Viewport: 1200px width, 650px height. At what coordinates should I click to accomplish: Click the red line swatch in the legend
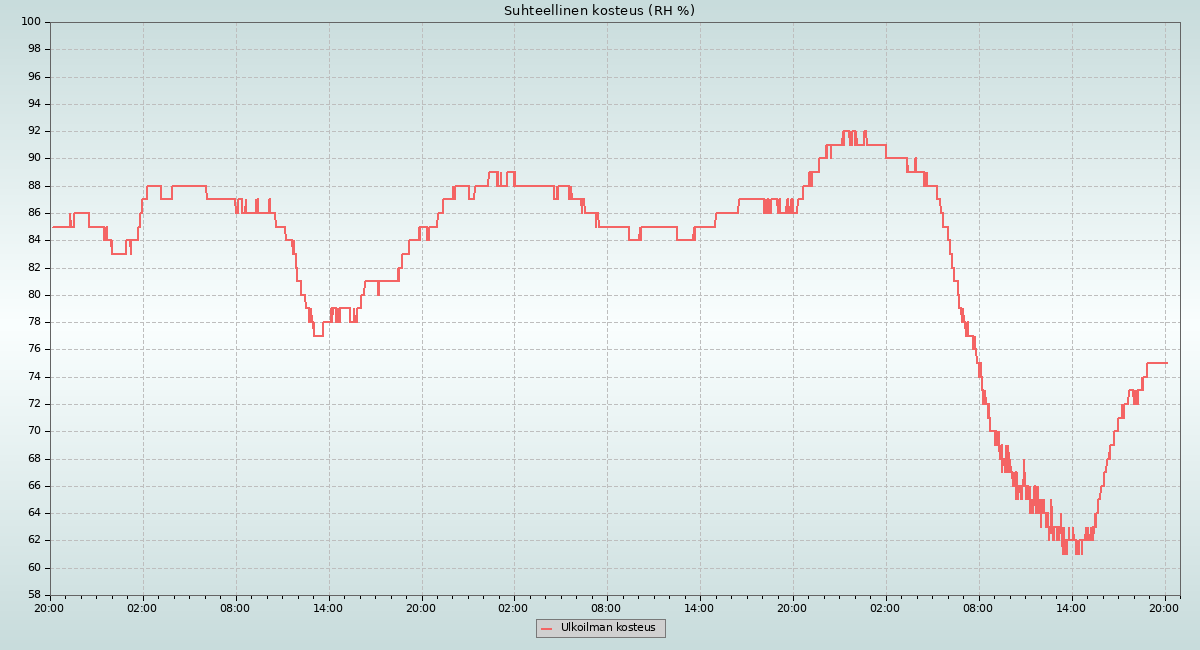click(x=547, y=628)
